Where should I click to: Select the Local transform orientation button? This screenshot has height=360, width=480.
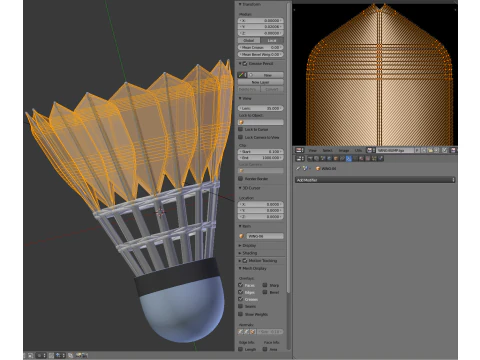click(272, 40)
